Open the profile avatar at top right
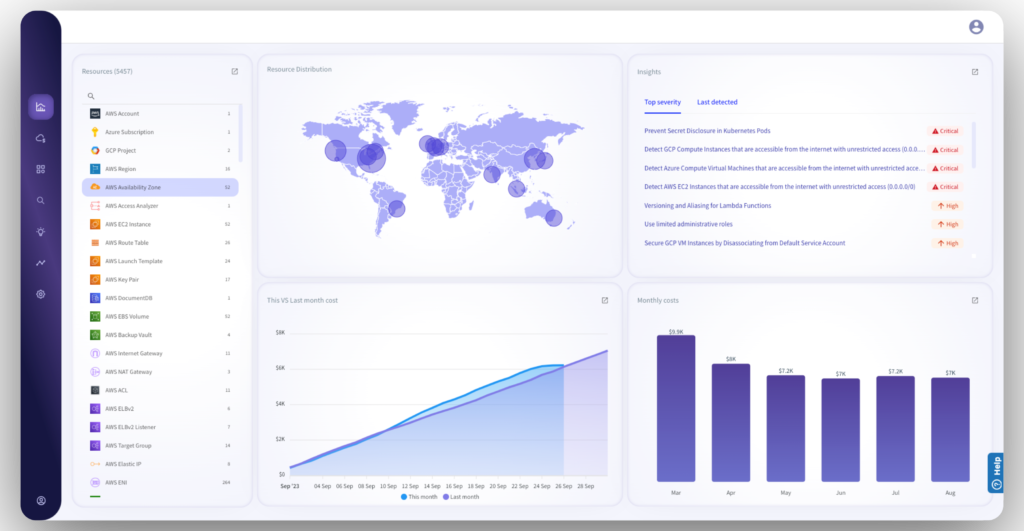Screen dimensions: 1024x531 (x=976, y=27)
